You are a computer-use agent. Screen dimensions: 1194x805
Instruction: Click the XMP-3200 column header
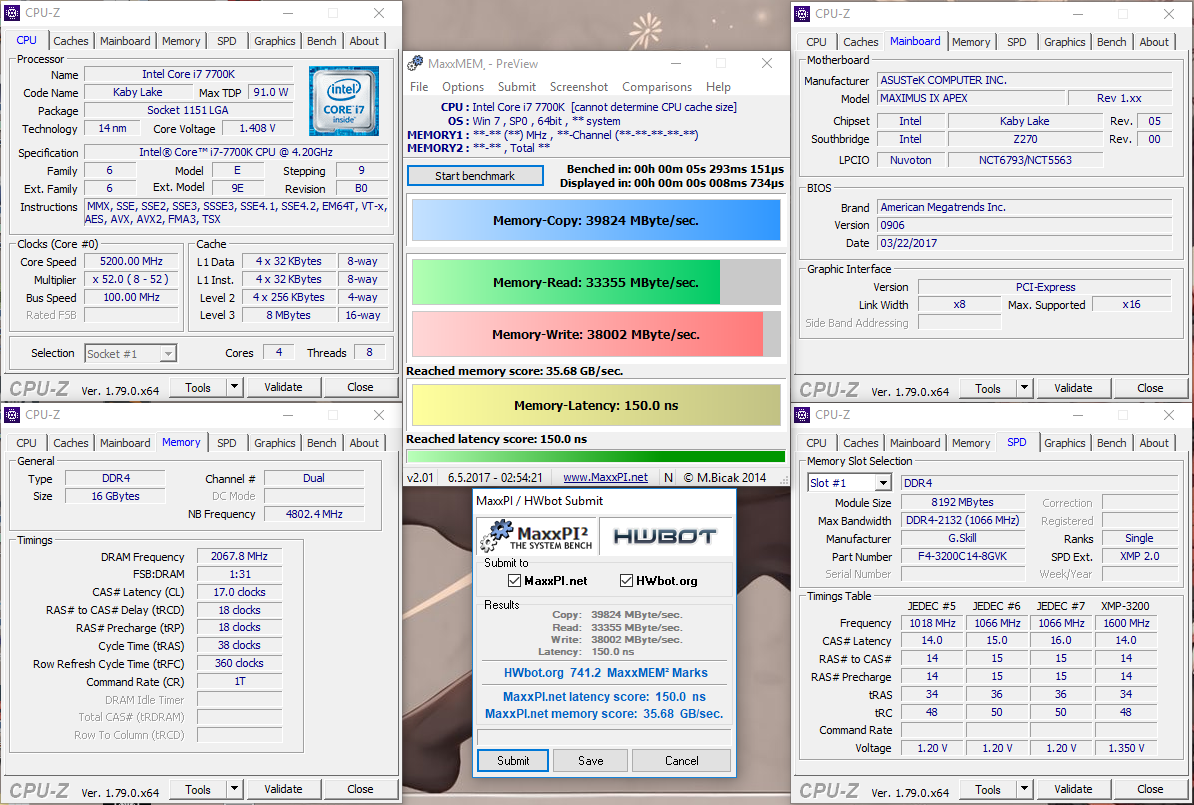click(1125, 606)
